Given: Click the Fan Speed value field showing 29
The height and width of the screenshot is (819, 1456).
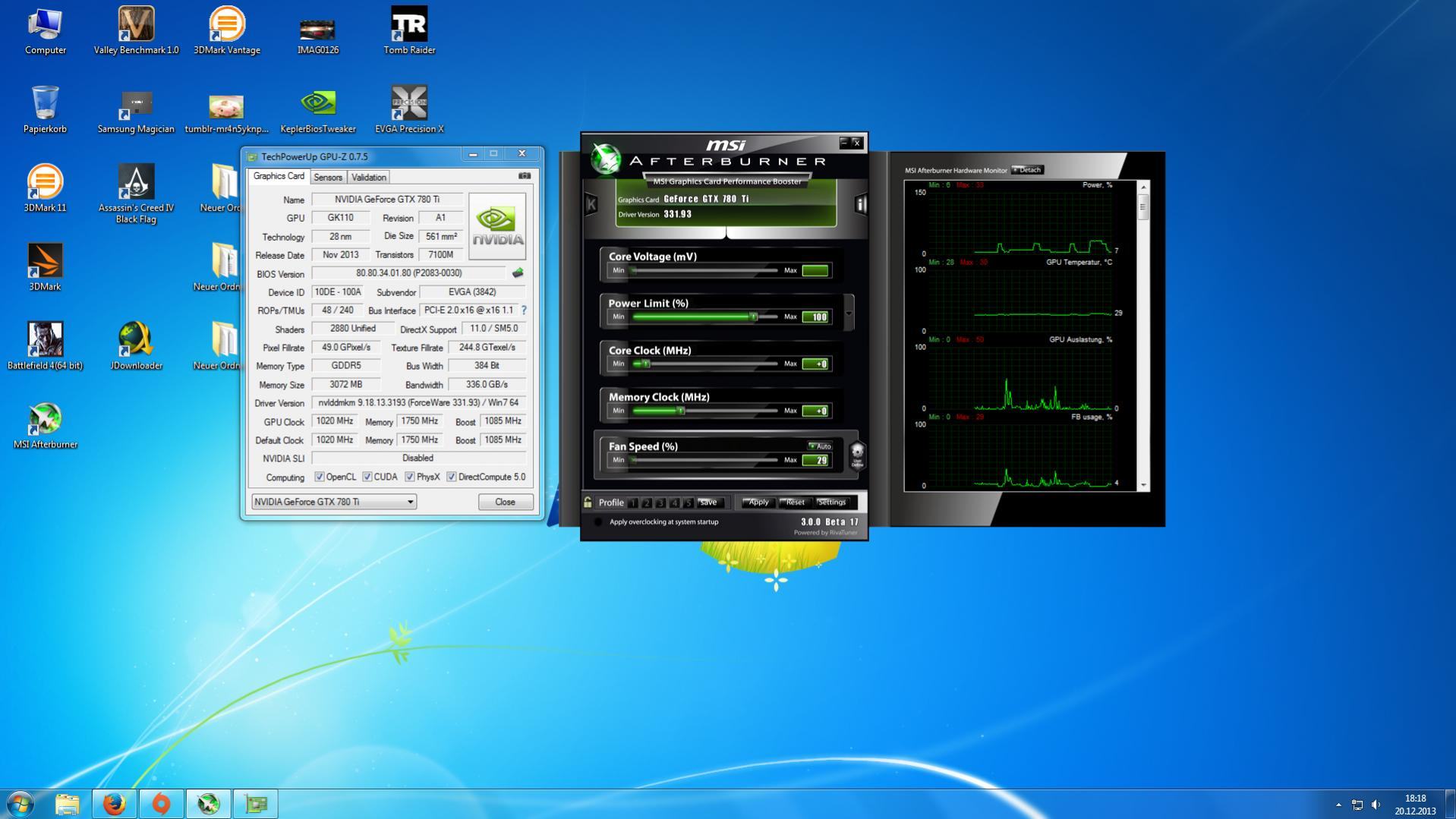Looking at the screenshot, I should (815, 460).
